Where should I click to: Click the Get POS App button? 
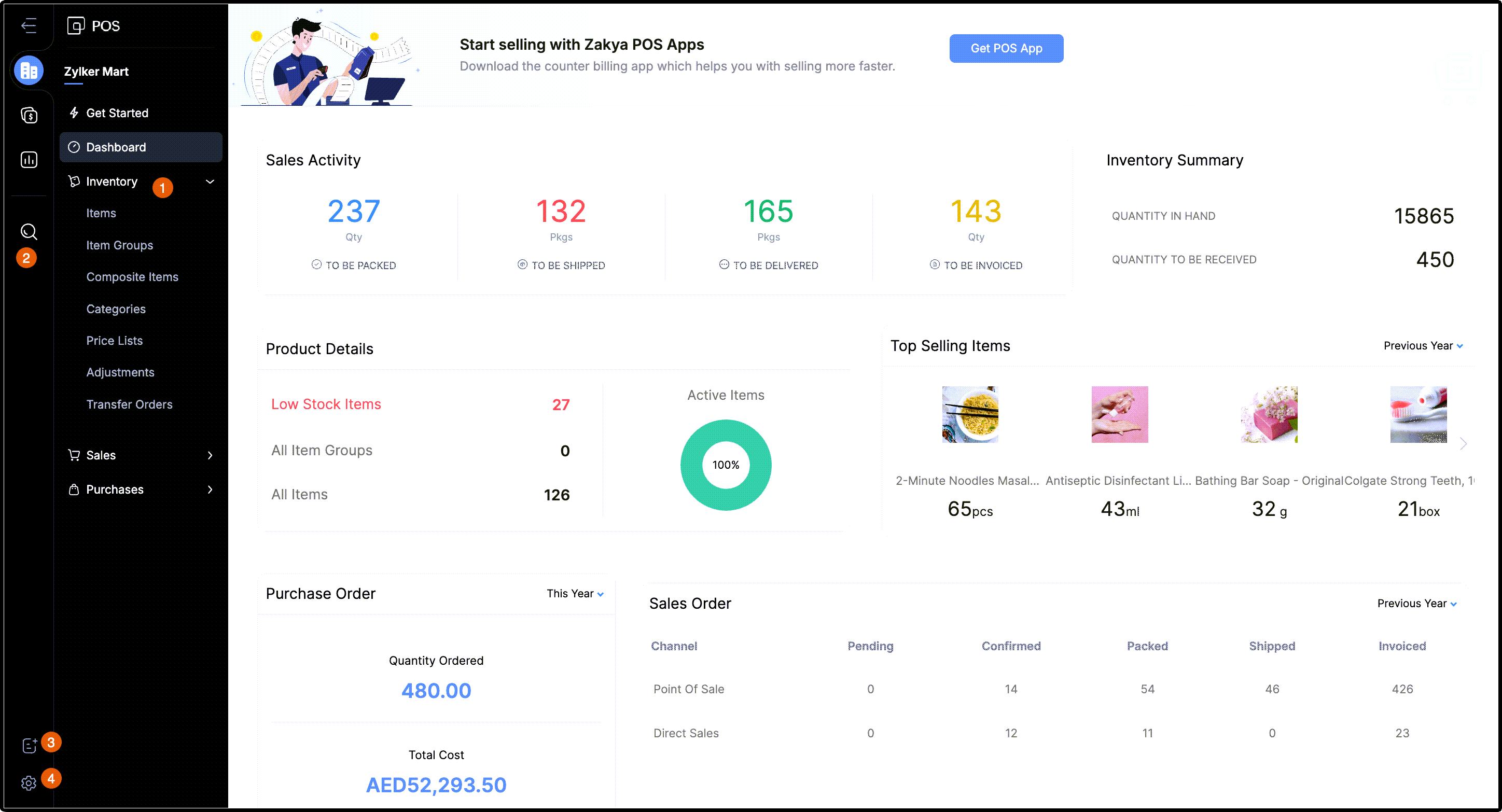pos(1006,48)
